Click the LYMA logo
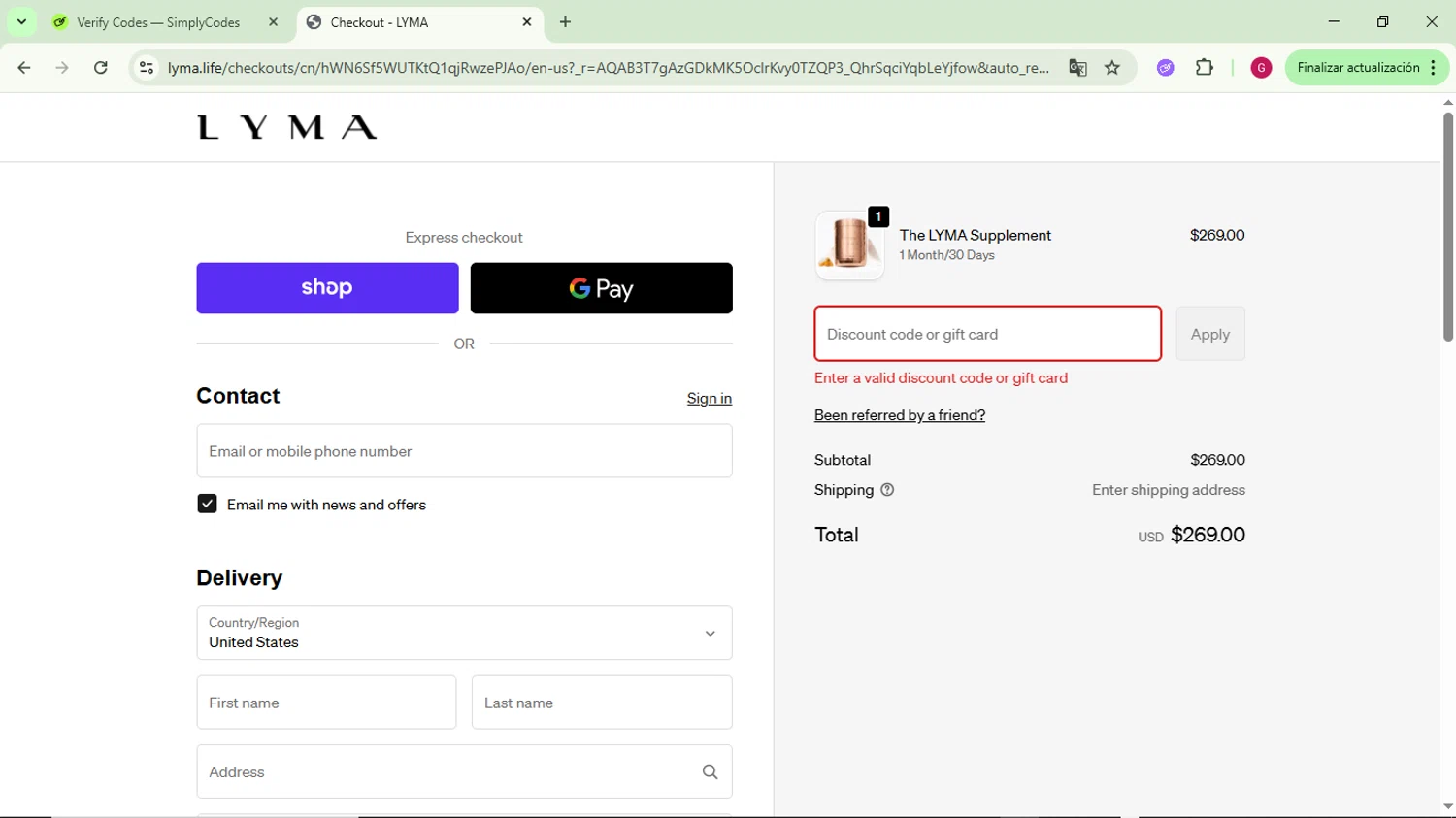This screenshot has height=818, width=1456. (287, 127)
